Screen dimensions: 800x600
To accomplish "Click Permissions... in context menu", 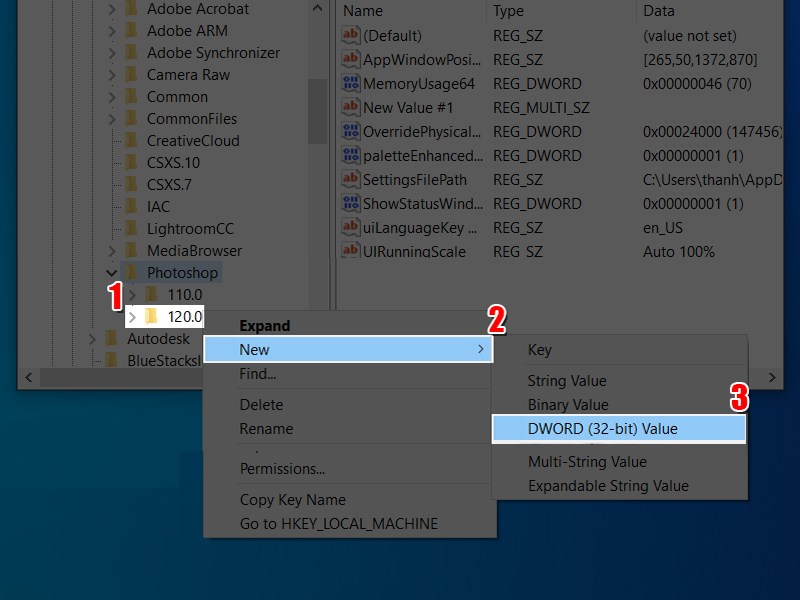I will tap(282, 469).
